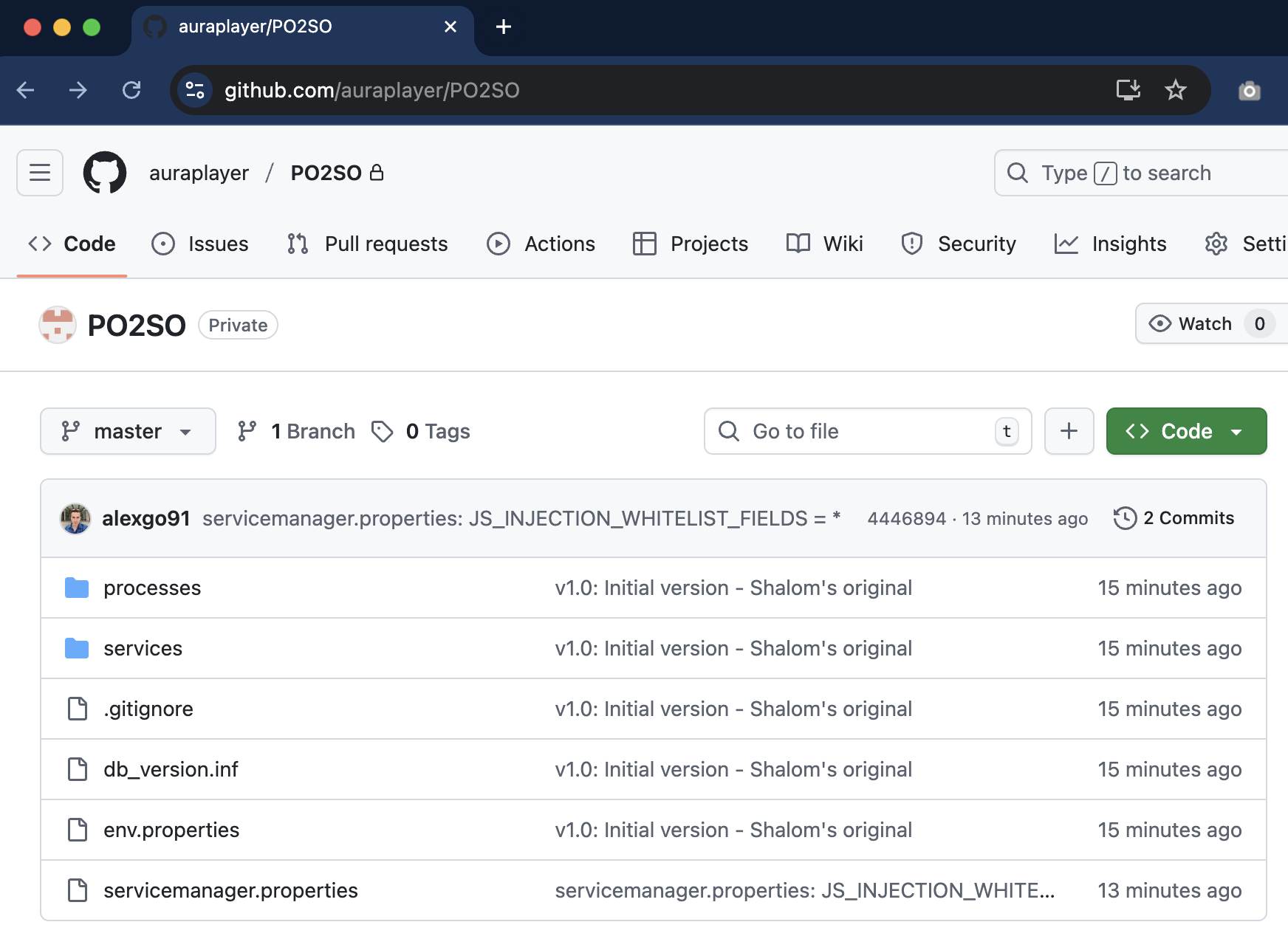Screen dimensions: 1288x936
Task: Bookmark the page via the star icon
Action: click(1175, 90)
